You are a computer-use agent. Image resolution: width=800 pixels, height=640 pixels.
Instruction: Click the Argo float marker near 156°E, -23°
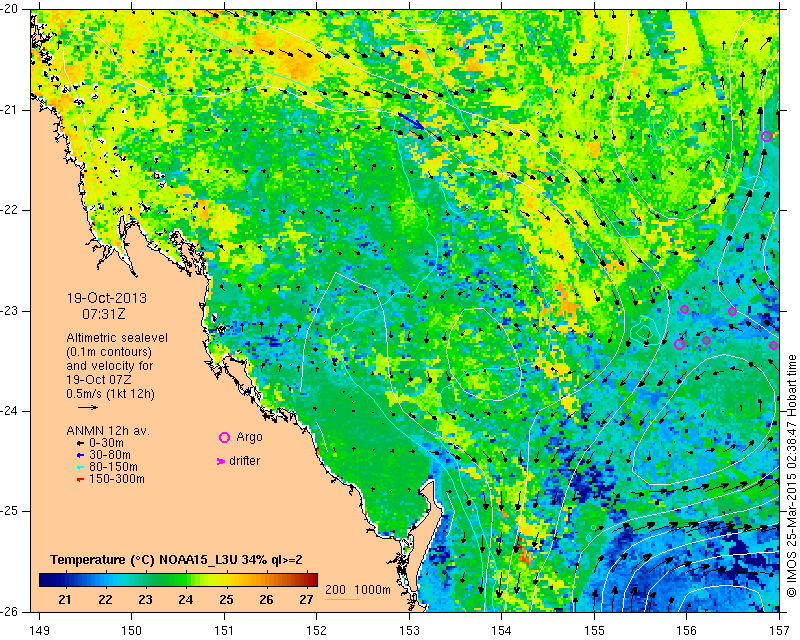[x=685, y=310]
